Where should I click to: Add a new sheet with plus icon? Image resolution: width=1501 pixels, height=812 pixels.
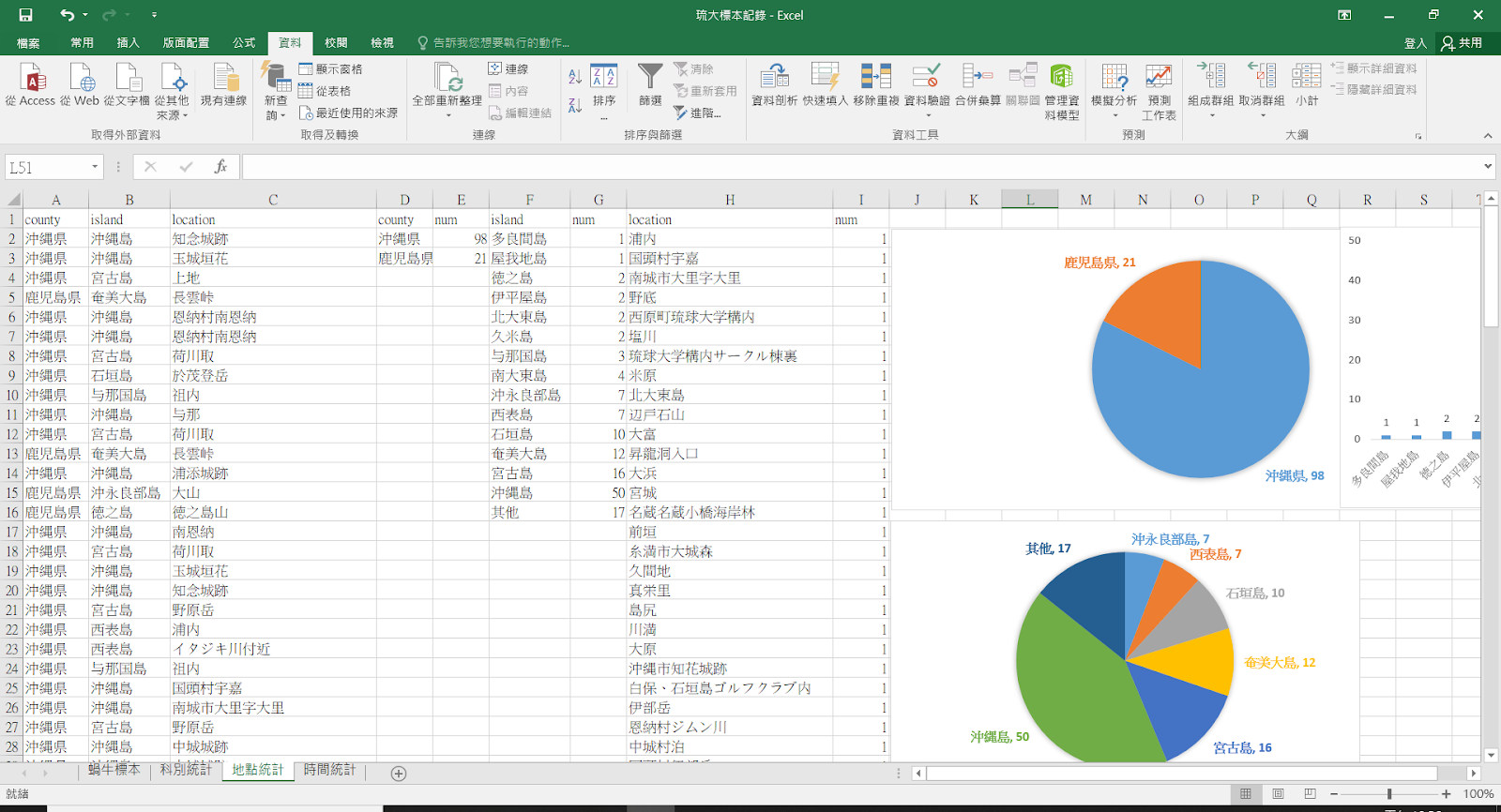399,774
